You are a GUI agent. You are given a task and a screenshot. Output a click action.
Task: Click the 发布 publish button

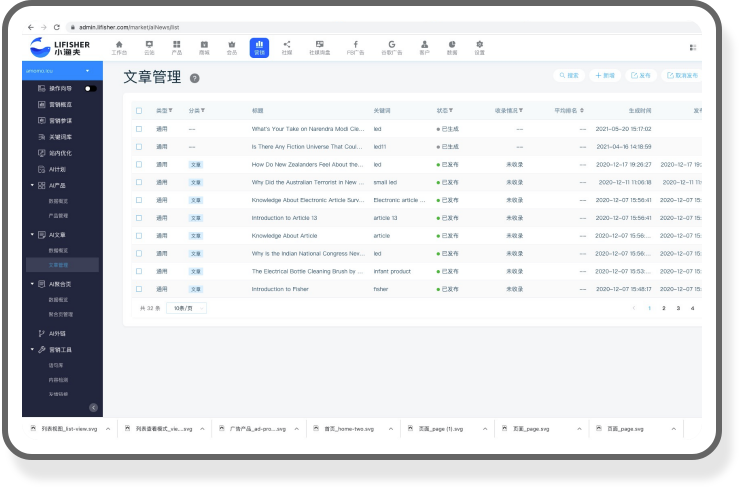[x=641, y=75]
